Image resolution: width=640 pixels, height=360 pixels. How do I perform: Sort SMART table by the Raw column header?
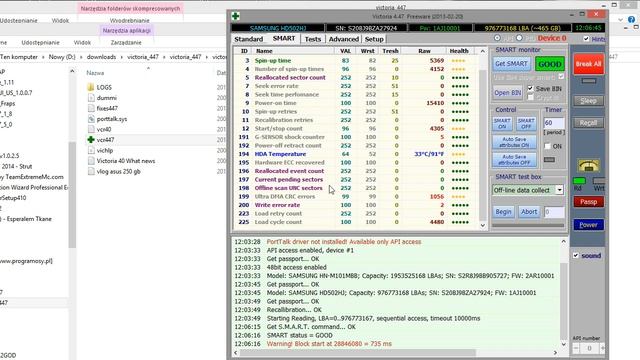coord(424,51)
